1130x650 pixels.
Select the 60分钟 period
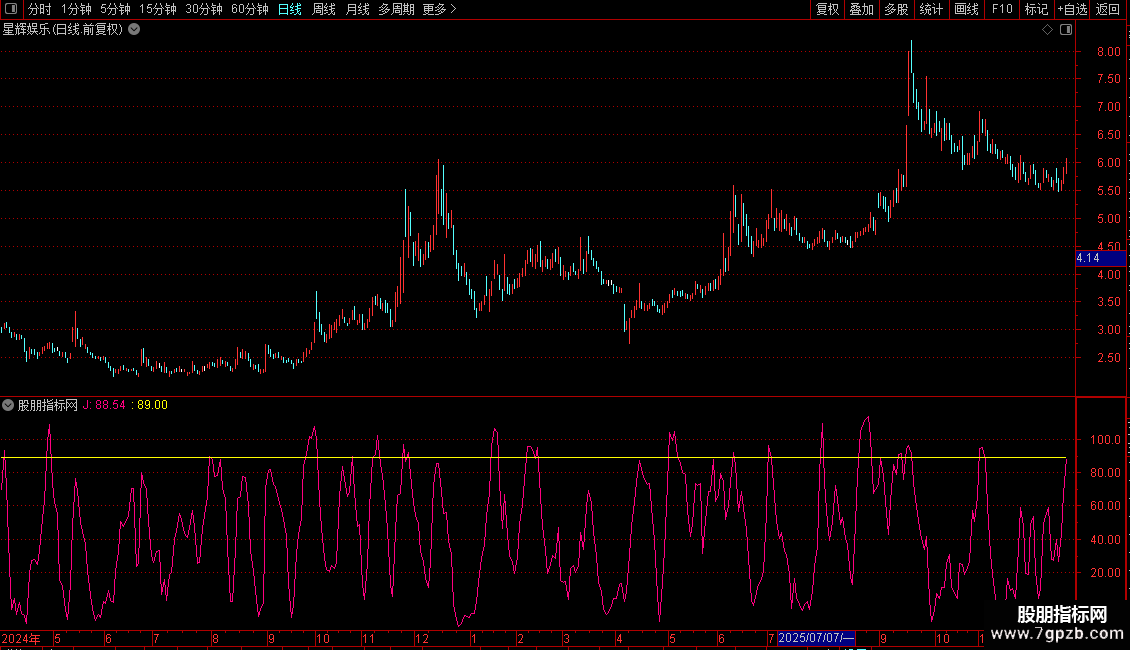pos(249,9)
